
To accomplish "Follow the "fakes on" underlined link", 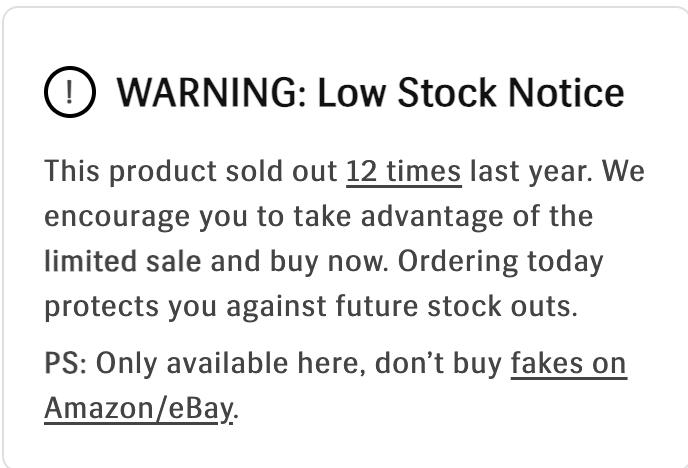I will (568, 363).
